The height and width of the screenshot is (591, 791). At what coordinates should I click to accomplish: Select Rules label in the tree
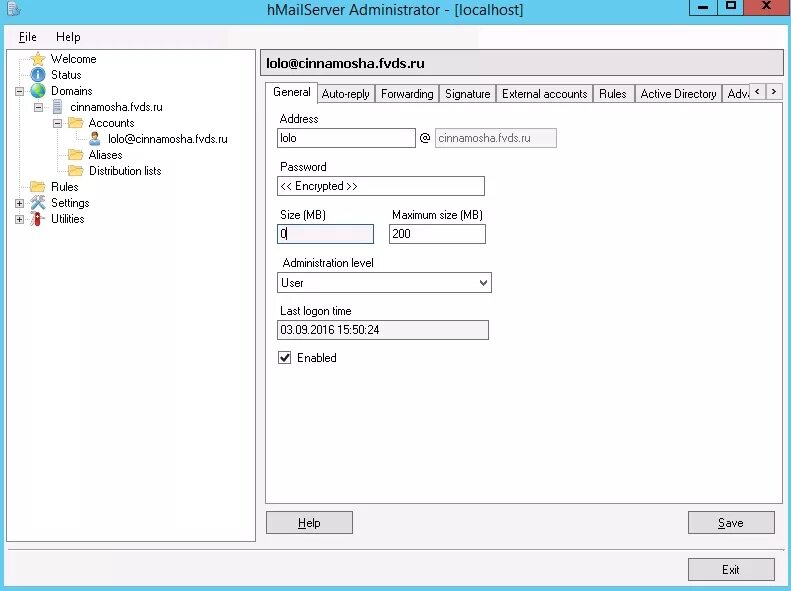click(x=65, y=187)
